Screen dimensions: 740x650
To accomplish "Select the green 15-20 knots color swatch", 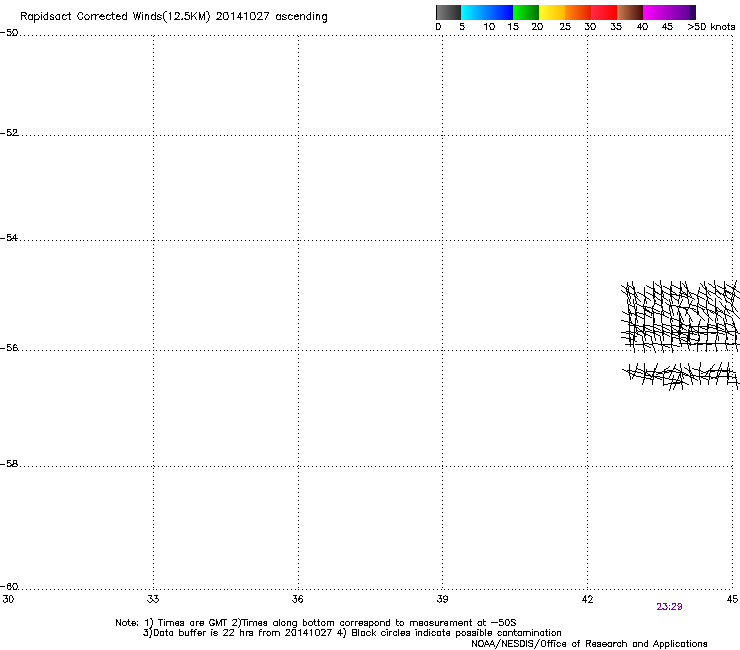I will (526, 12).
